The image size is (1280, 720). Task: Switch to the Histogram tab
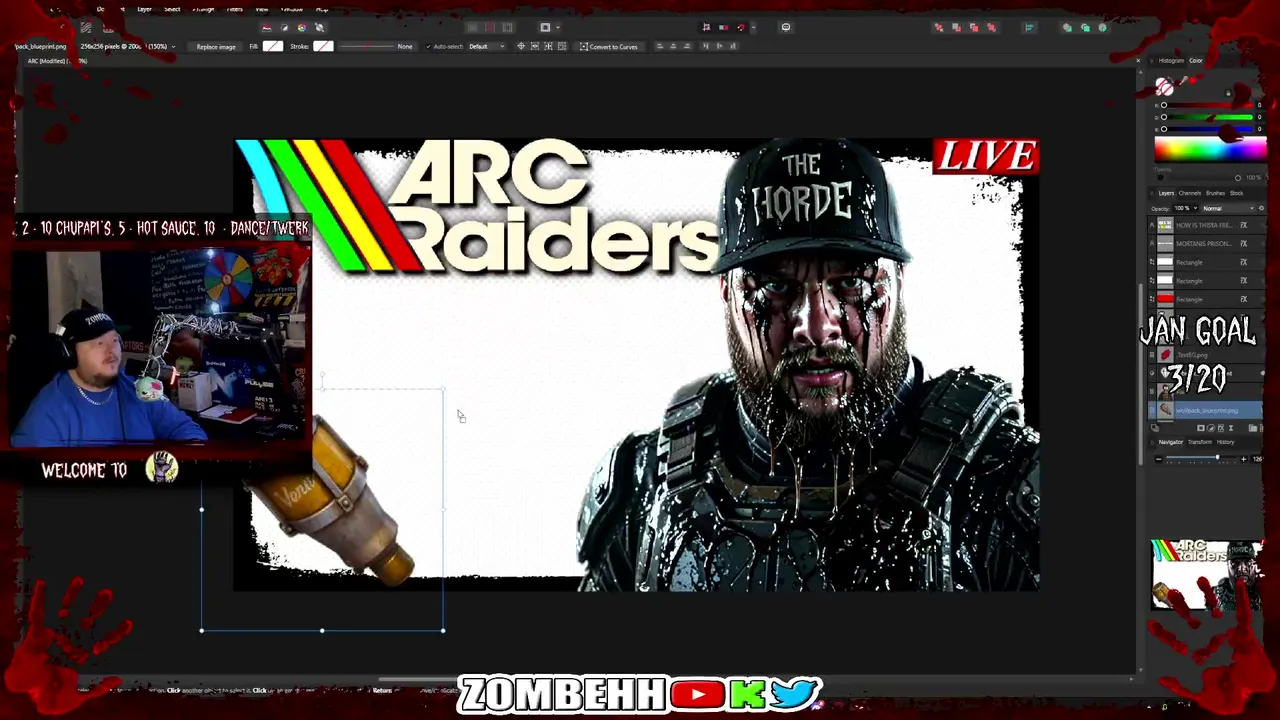[x=1171, y=61]
